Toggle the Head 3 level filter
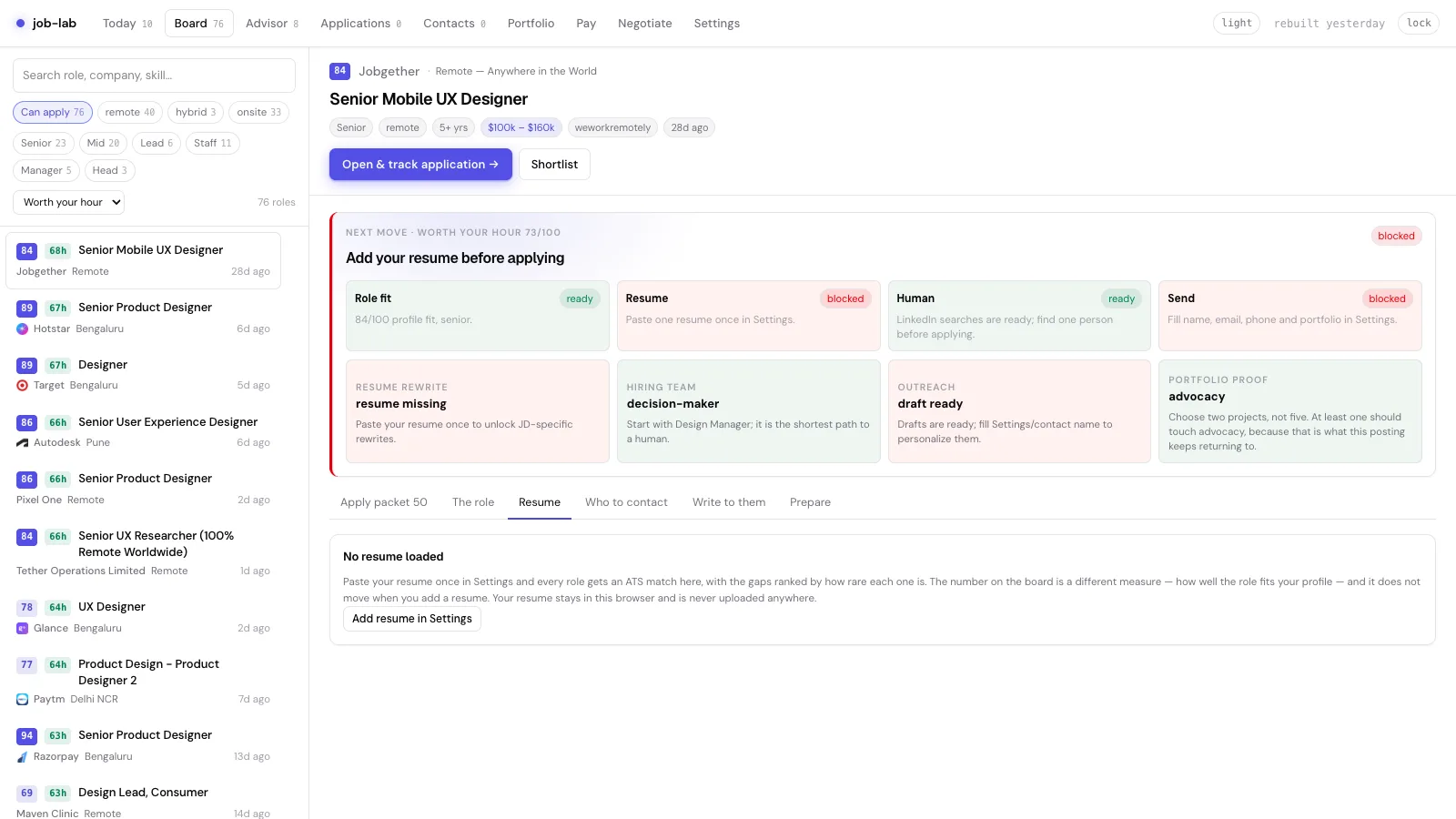 pyautogui.click(x=110, y=171)
